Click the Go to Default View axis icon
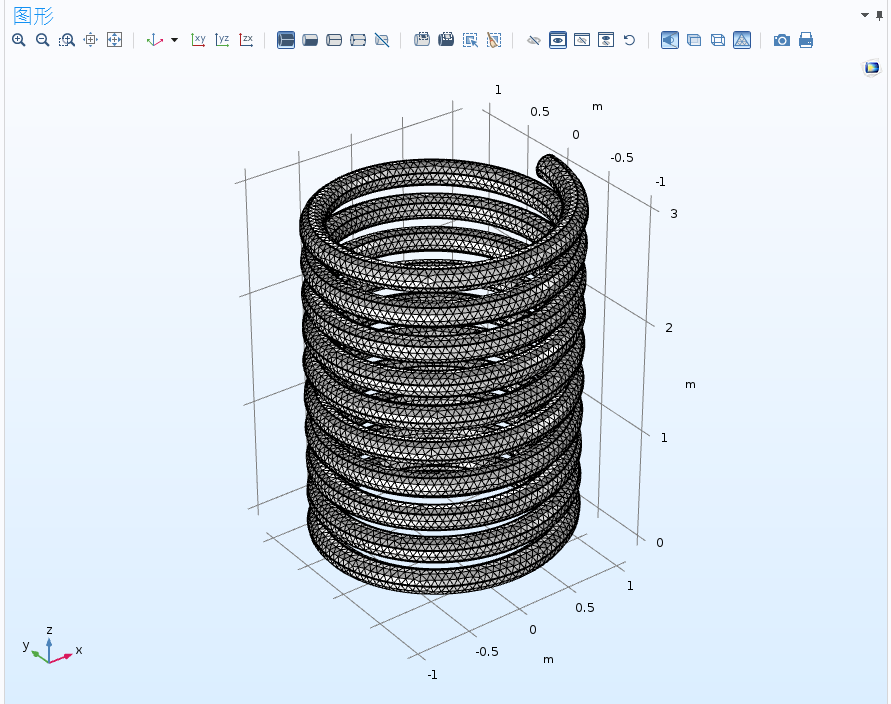Image resolution: width=891 pixels, height=704 pixels. (155, 40)
